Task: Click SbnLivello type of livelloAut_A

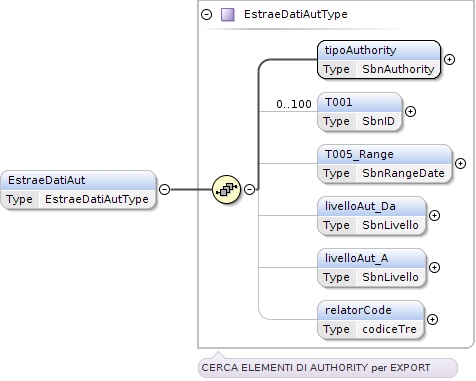Action: [x=390, y=277]
